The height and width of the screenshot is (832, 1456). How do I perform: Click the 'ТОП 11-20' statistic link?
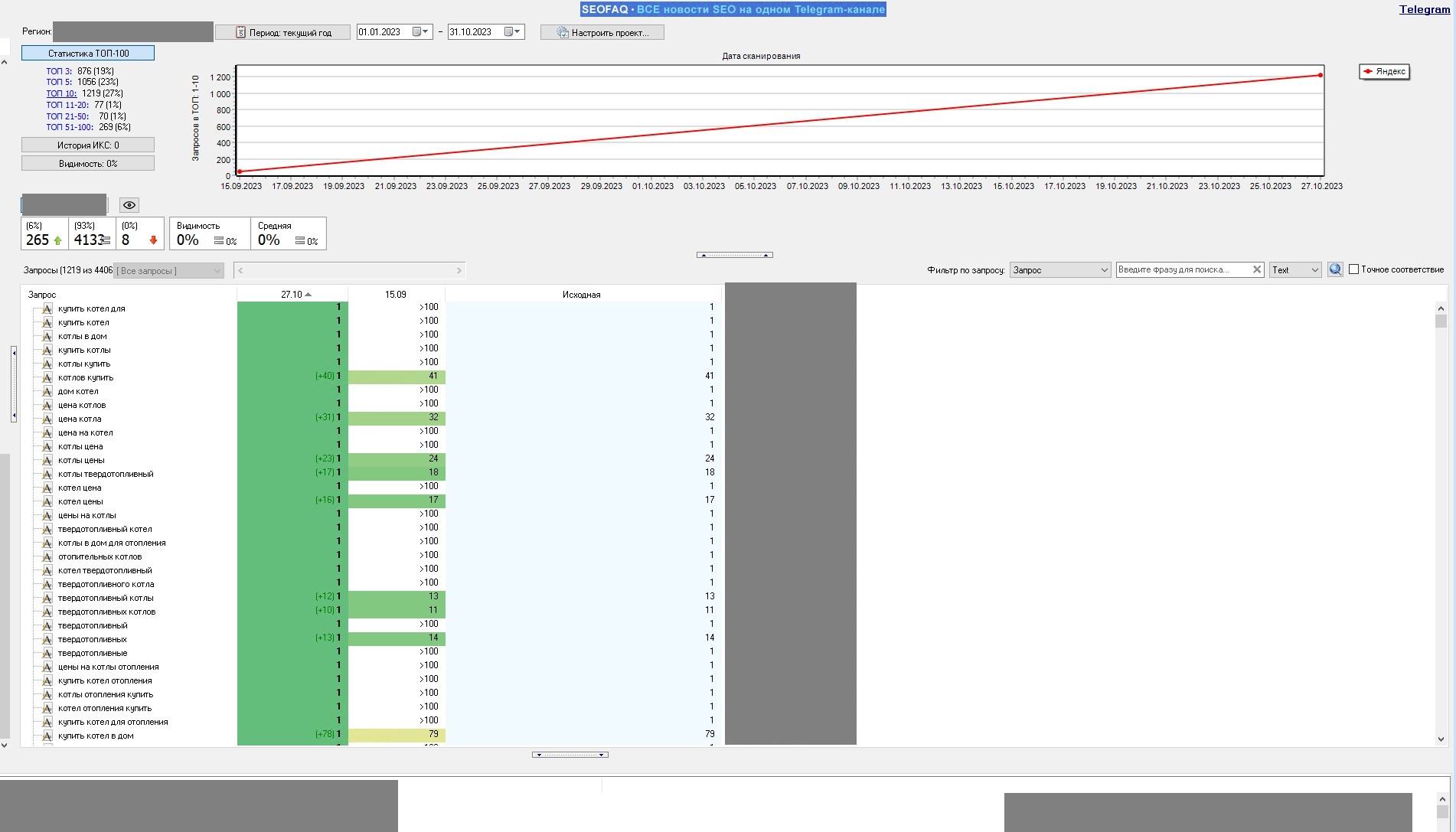[x=67, y=105]
